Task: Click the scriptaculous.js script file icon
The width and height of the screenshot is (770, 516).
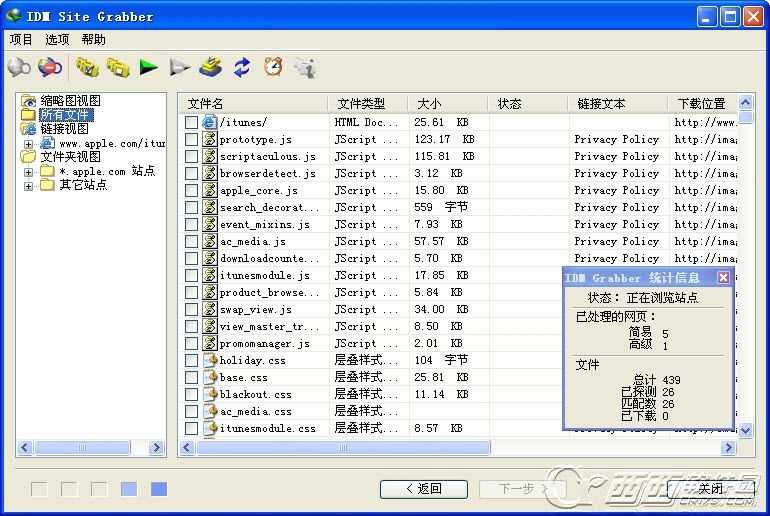Action: point(210,156)
